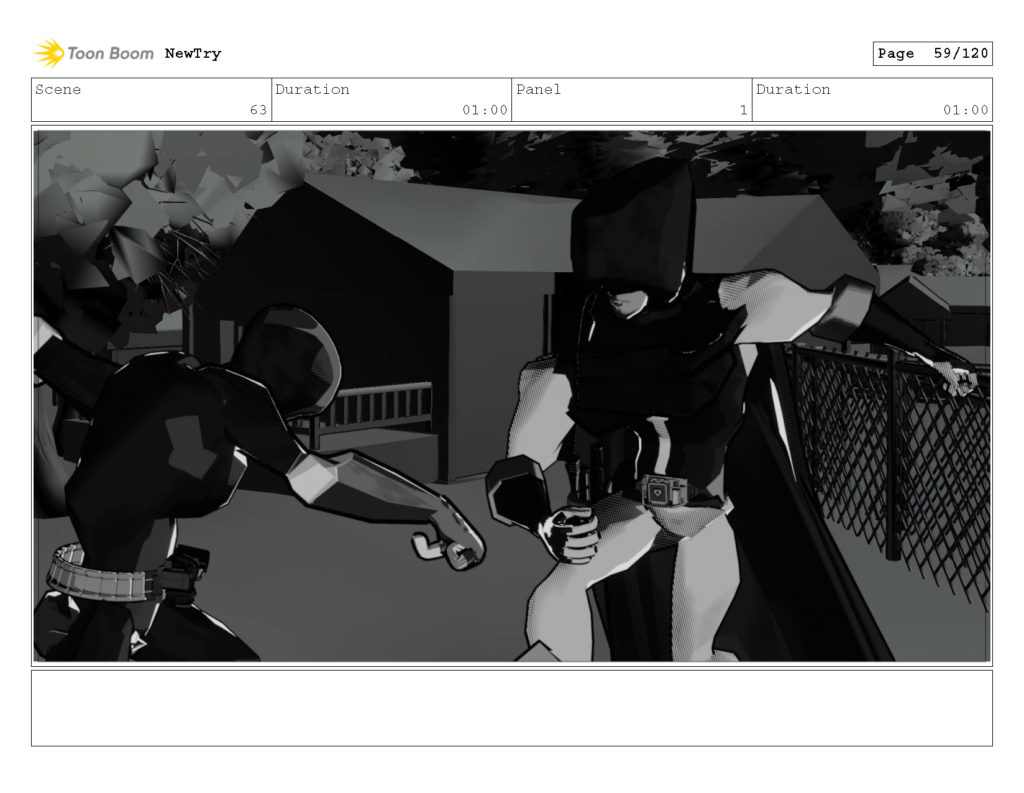Click the divider between Panel and Duration cells

point(752,99)
